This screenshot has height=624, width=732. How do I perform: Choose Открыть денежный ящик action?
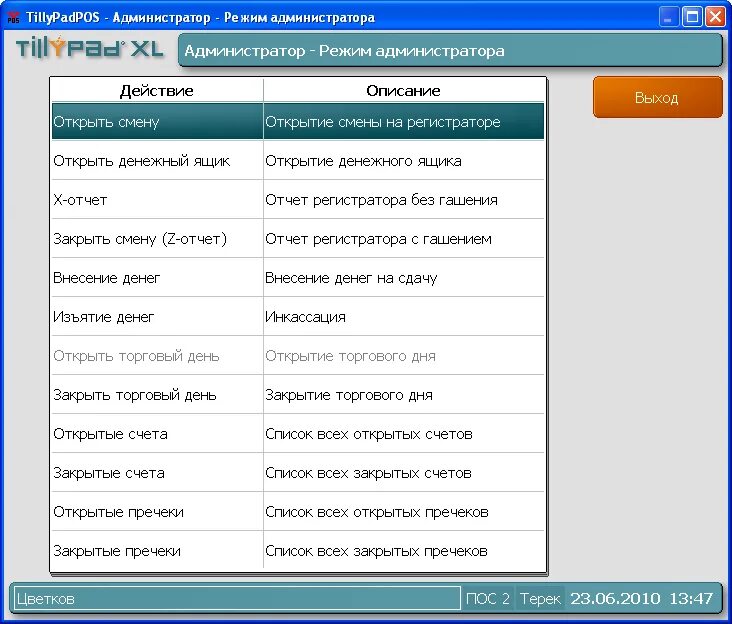(x=157, y=160)
